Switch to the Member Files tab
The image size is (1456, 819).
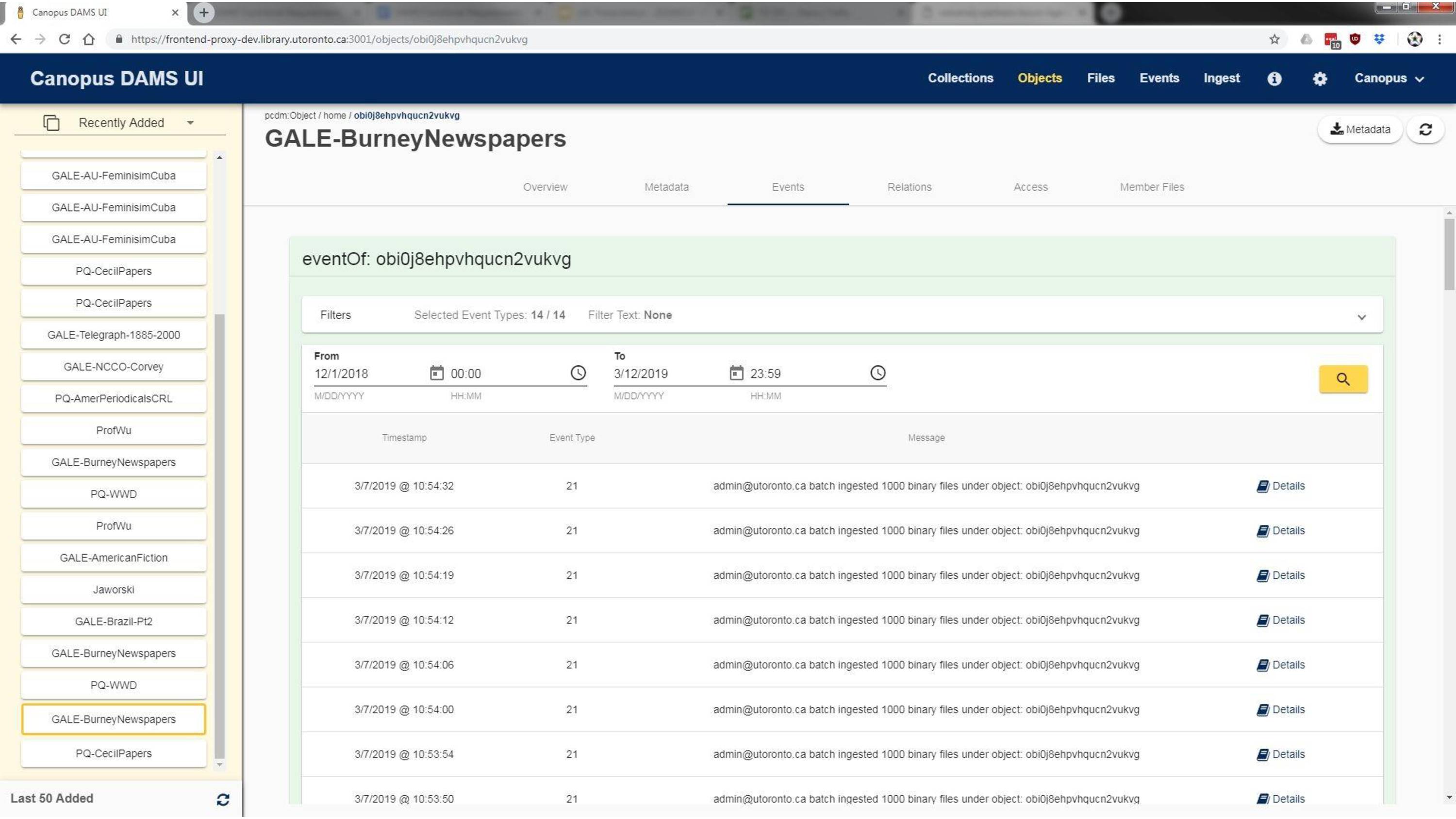point(1152,187)
